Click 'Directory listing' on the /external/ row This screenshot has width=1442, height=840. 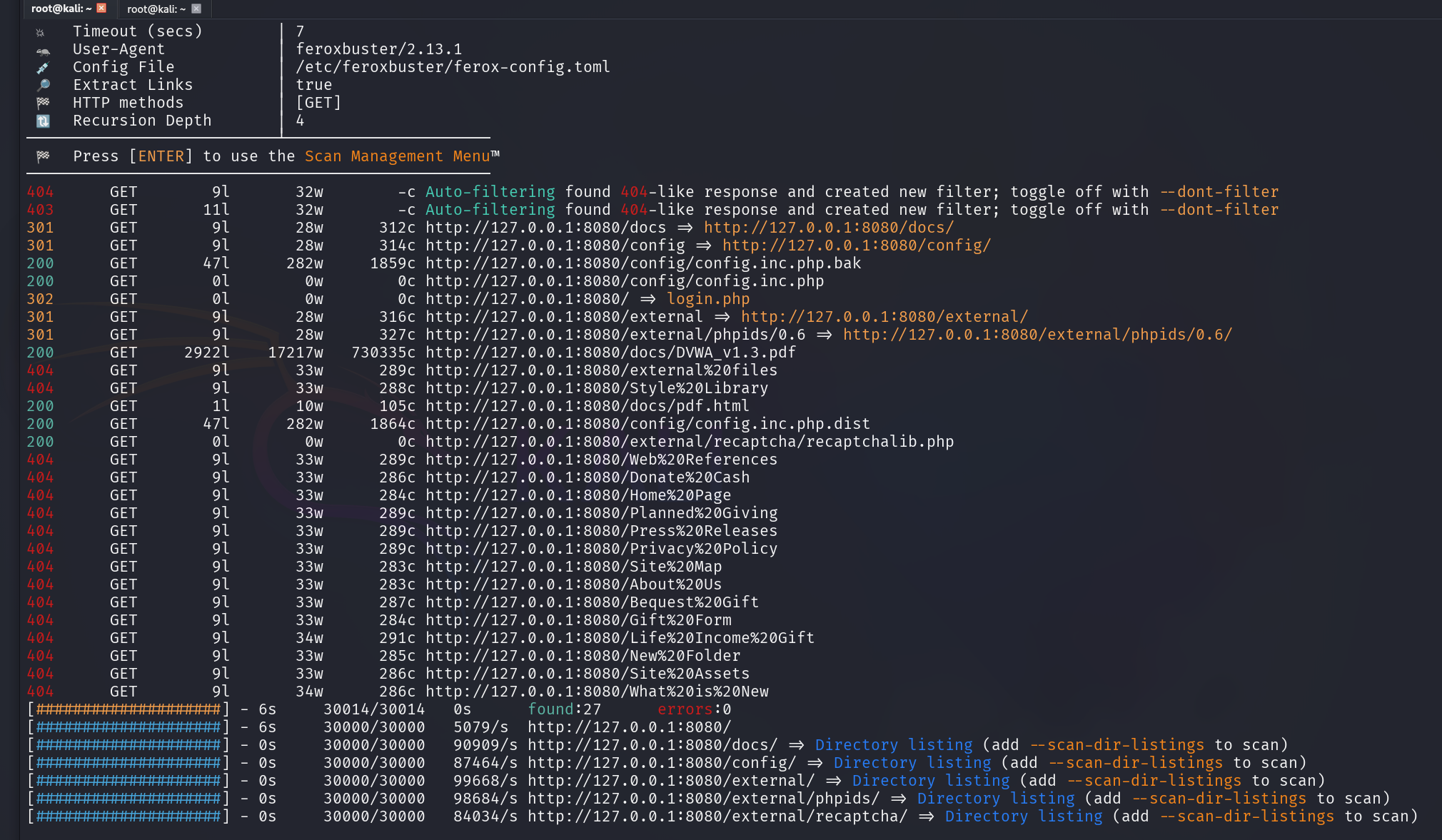931,781
